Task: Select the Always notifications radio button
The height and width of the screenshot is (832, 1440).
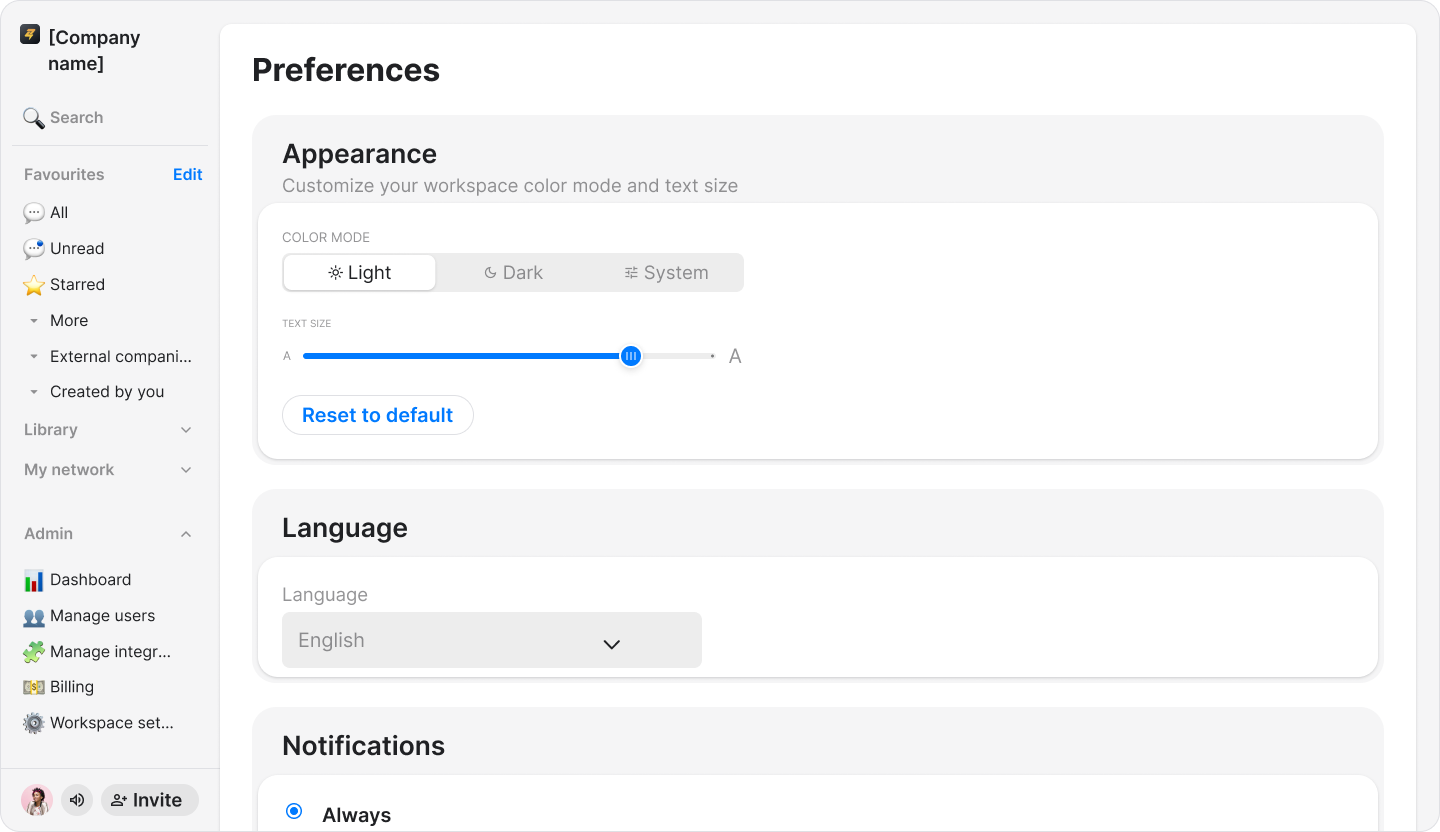Action: click(x=294, y=811)
